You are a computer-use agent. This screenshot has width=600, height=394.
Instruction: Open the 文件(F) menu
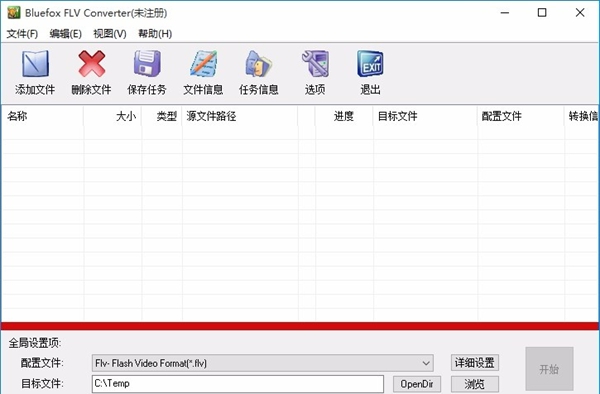(22, 34)
